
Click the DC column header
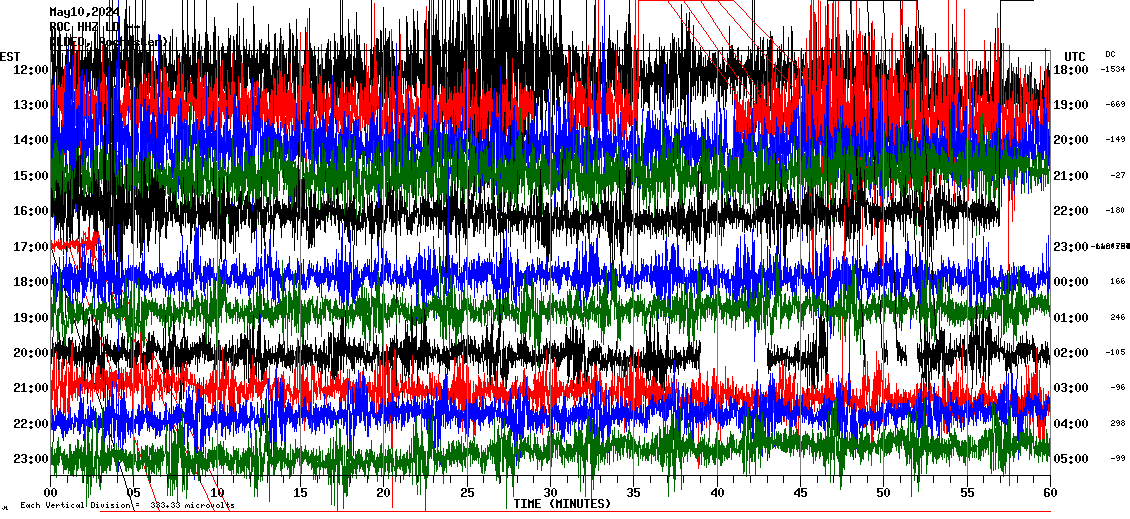click(1110, 54)
